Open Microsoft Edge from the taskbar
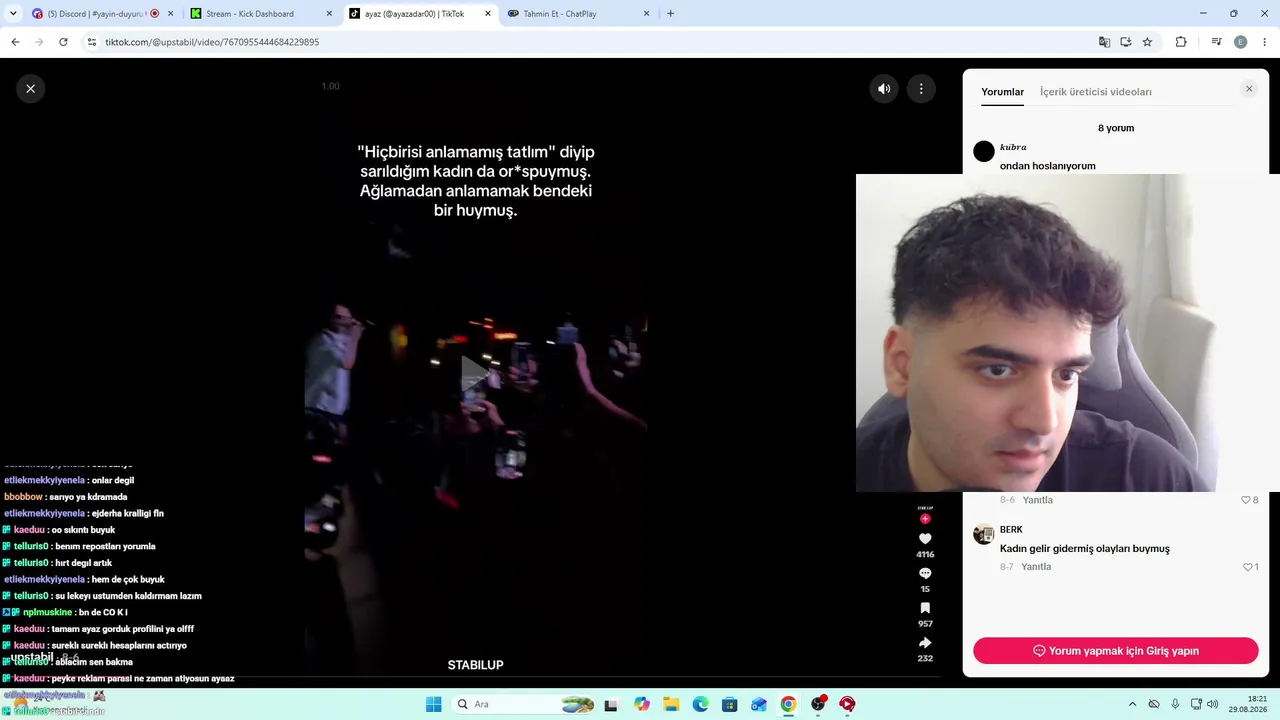Image resolution: width=1280 pixels, height=720 pixels. click(700, 704)
